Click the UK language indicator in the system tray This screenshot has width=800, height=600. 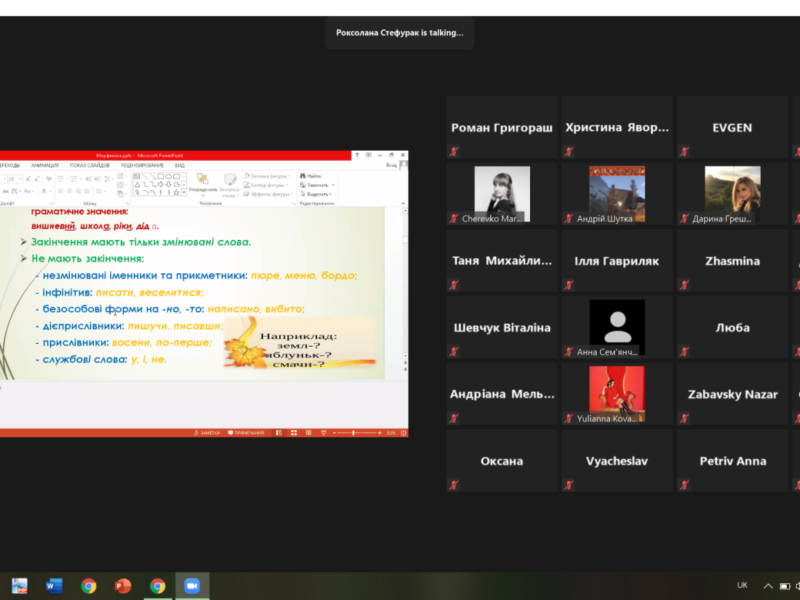point(742,585)
